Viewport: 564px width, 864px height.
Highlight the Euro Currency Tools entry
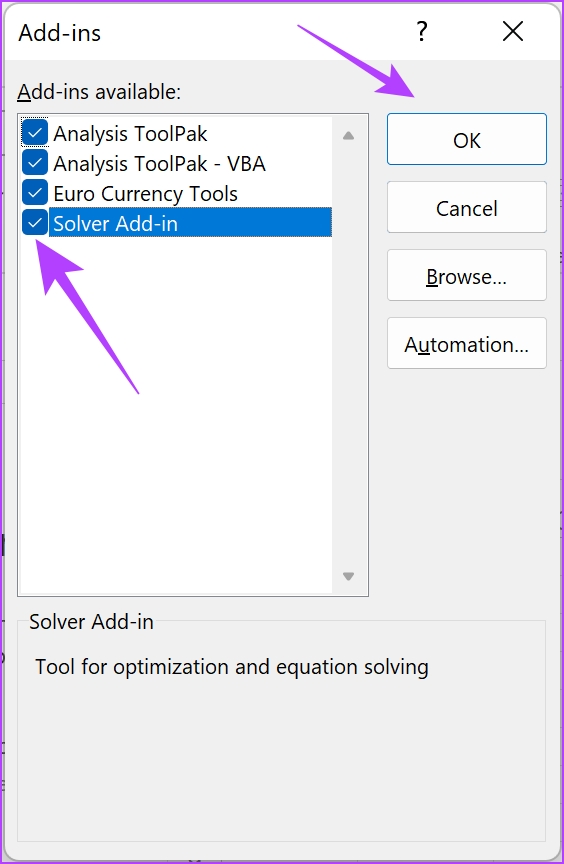(145, 194)
